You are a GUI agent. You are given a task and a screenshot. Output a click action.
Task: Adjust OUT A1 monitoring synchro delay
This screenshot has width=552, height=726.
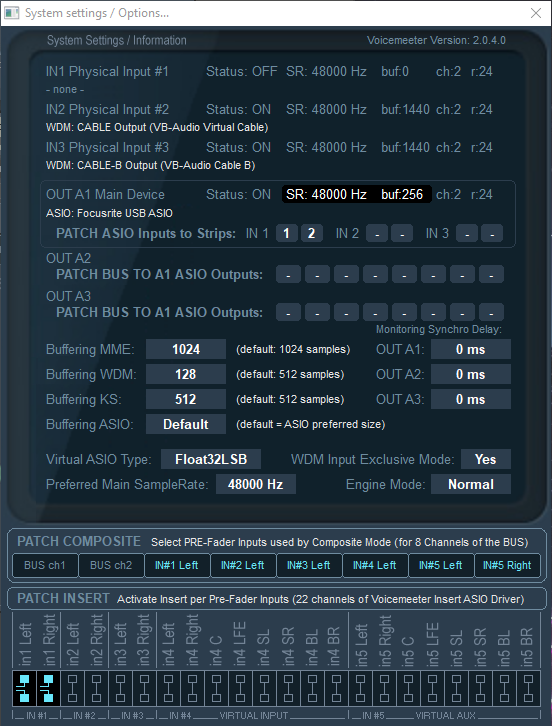[x=471, y=349]
